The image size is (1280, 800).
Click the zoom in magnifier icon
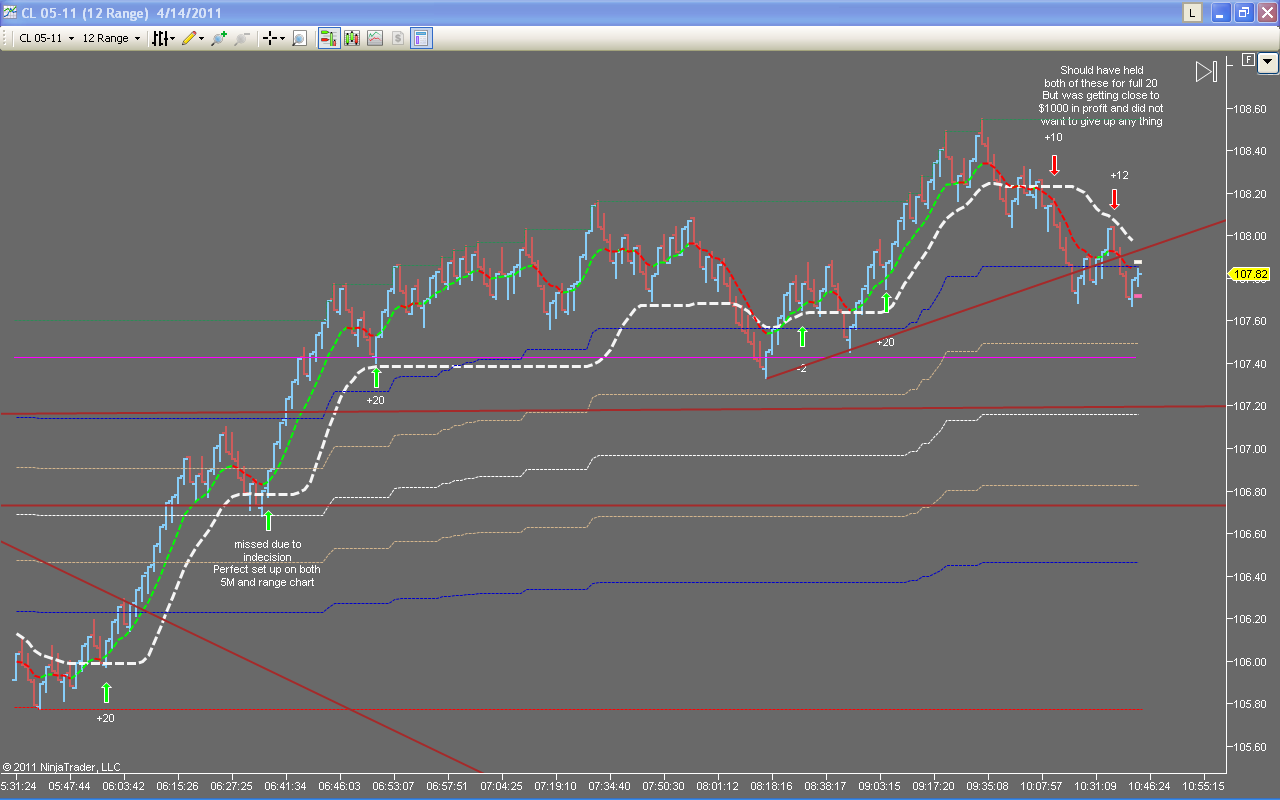coord(219,38)
